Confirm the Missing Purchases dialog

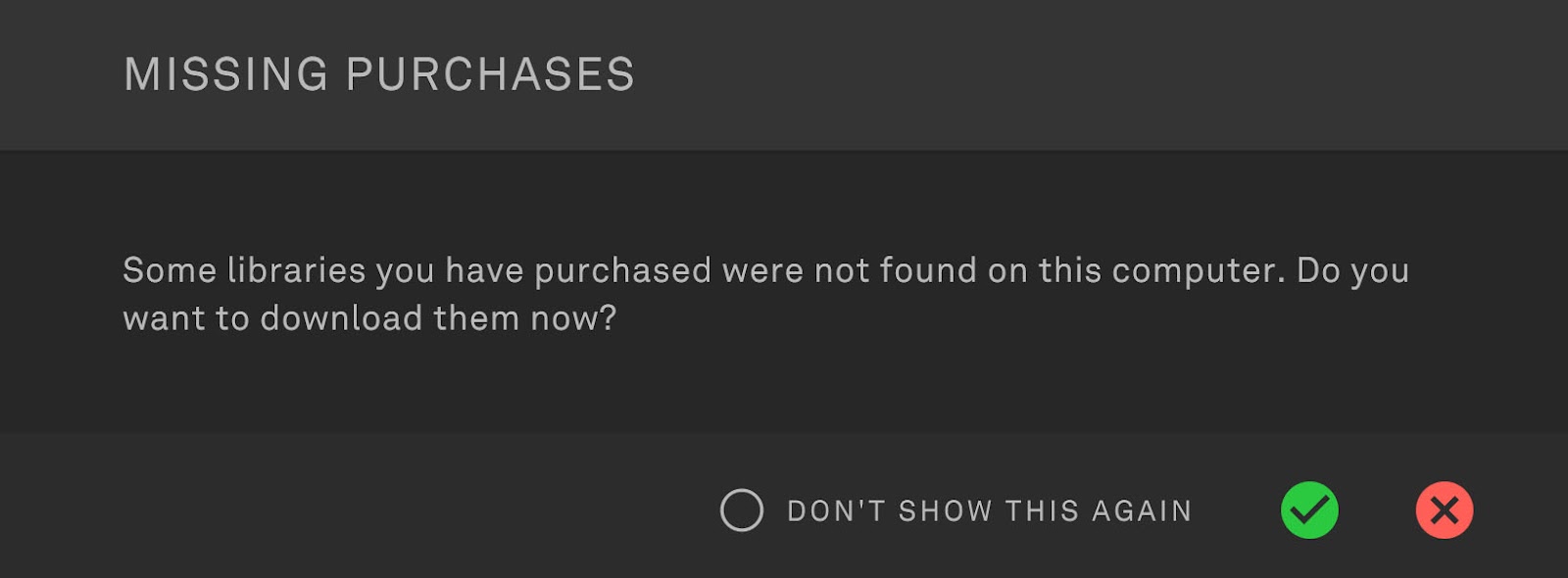click(x=1309, y=510)
